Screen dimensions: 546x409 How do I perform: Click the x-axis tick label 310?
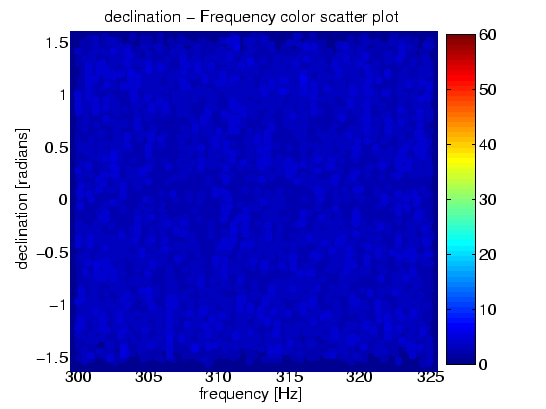click(x=218, y=377)
